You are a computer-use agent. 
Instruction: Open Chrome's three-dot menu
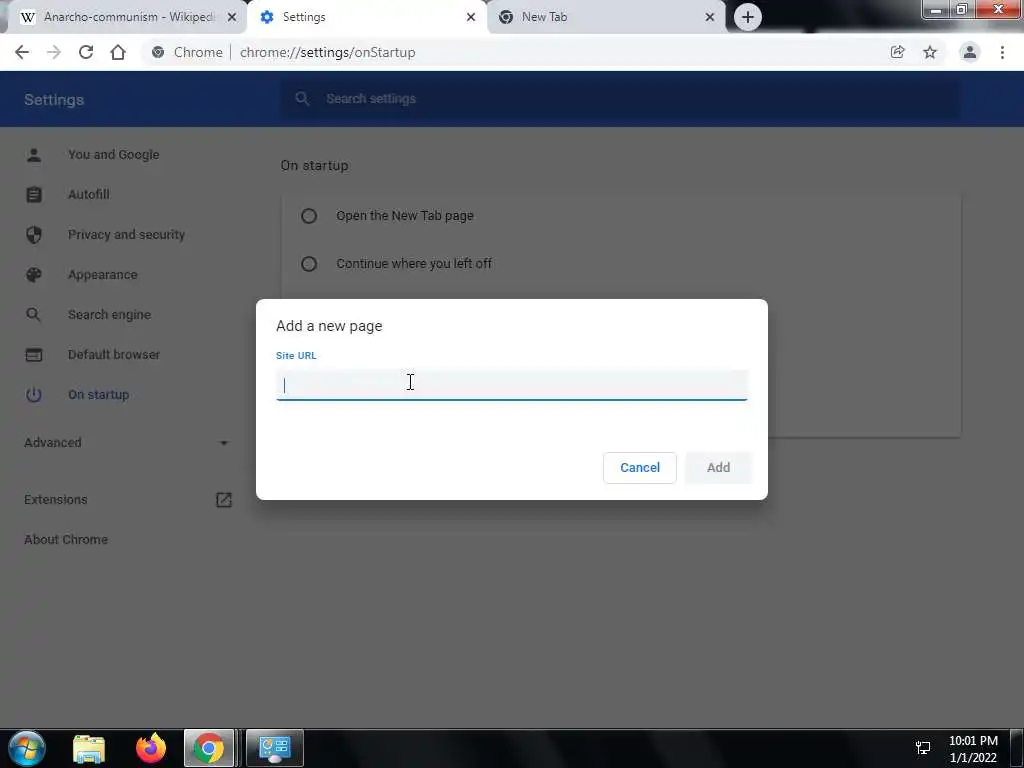1002,52
